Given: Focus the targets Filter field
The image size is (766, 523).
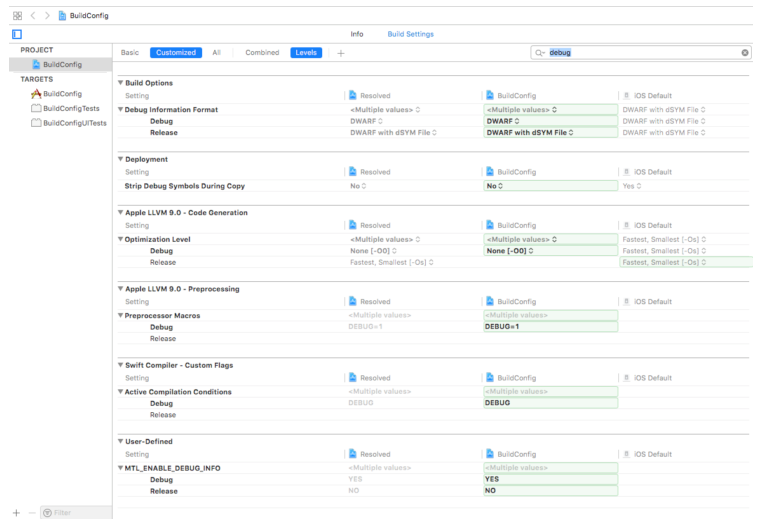Looking at the screenshot, I should [76, 513].
